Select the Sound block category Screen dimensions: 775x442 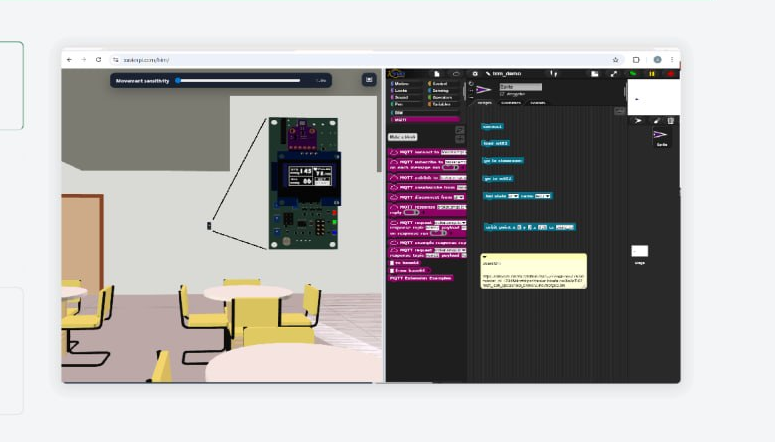tap(405, 97)
